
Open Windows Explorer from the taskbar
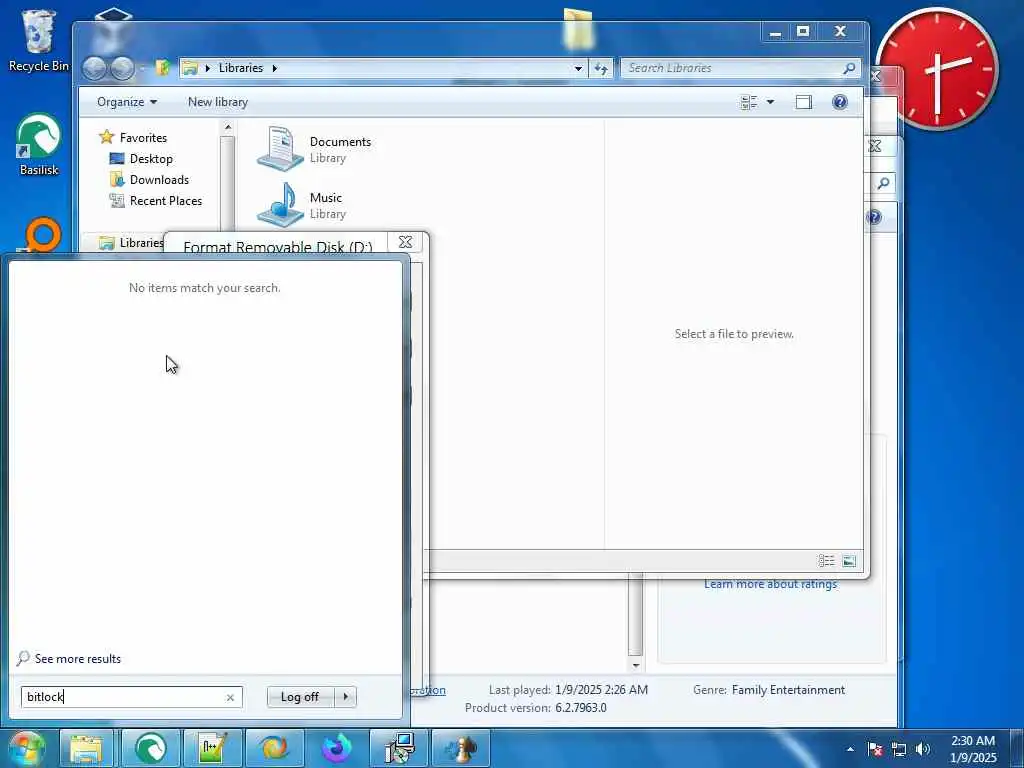coord(86,748)
